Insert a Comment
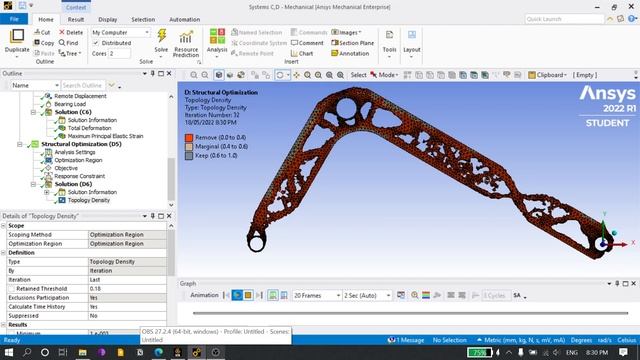This screenshot has height=360, width=640. pyautogui.click(x=307, y=43)
